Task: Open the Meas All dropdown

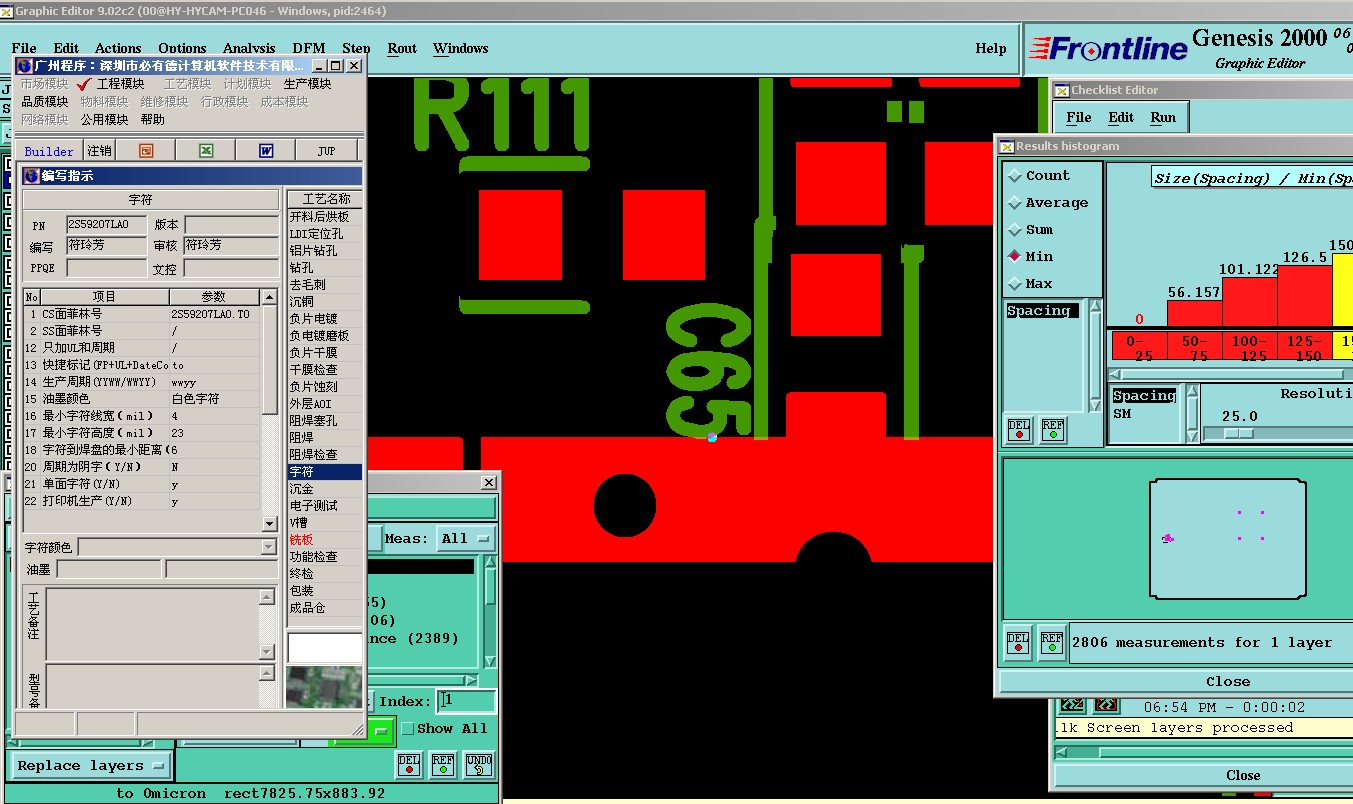Action: coord(466,538)
